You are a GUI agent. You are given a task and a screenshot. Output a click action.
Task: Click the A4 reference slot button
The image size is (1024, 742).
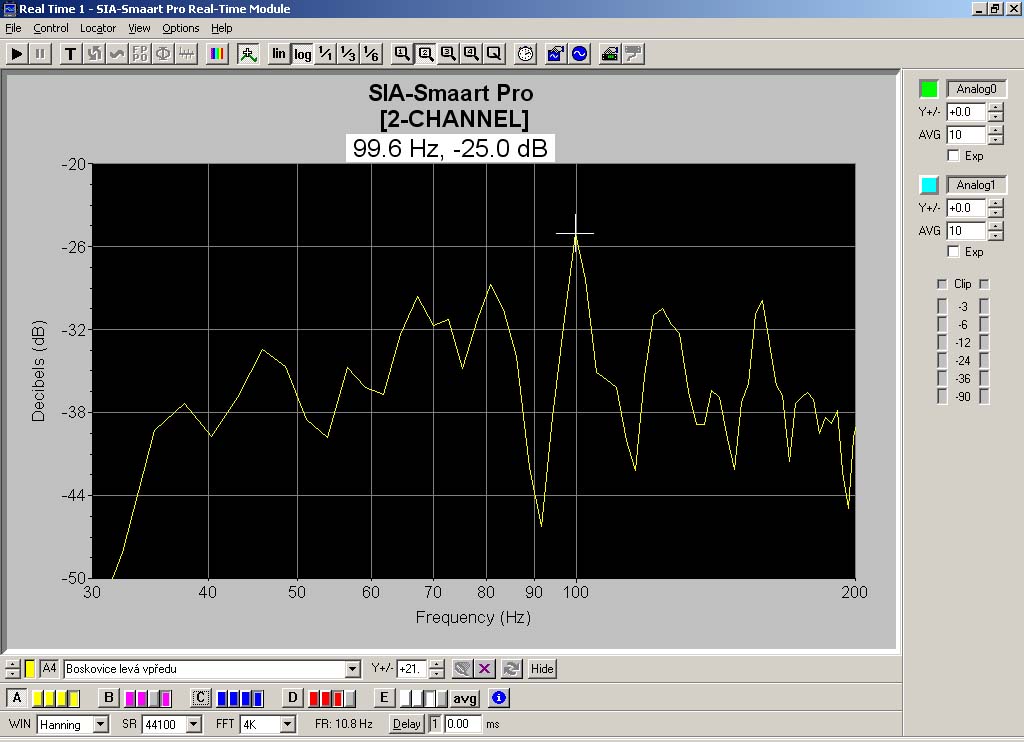pos(49,668)
